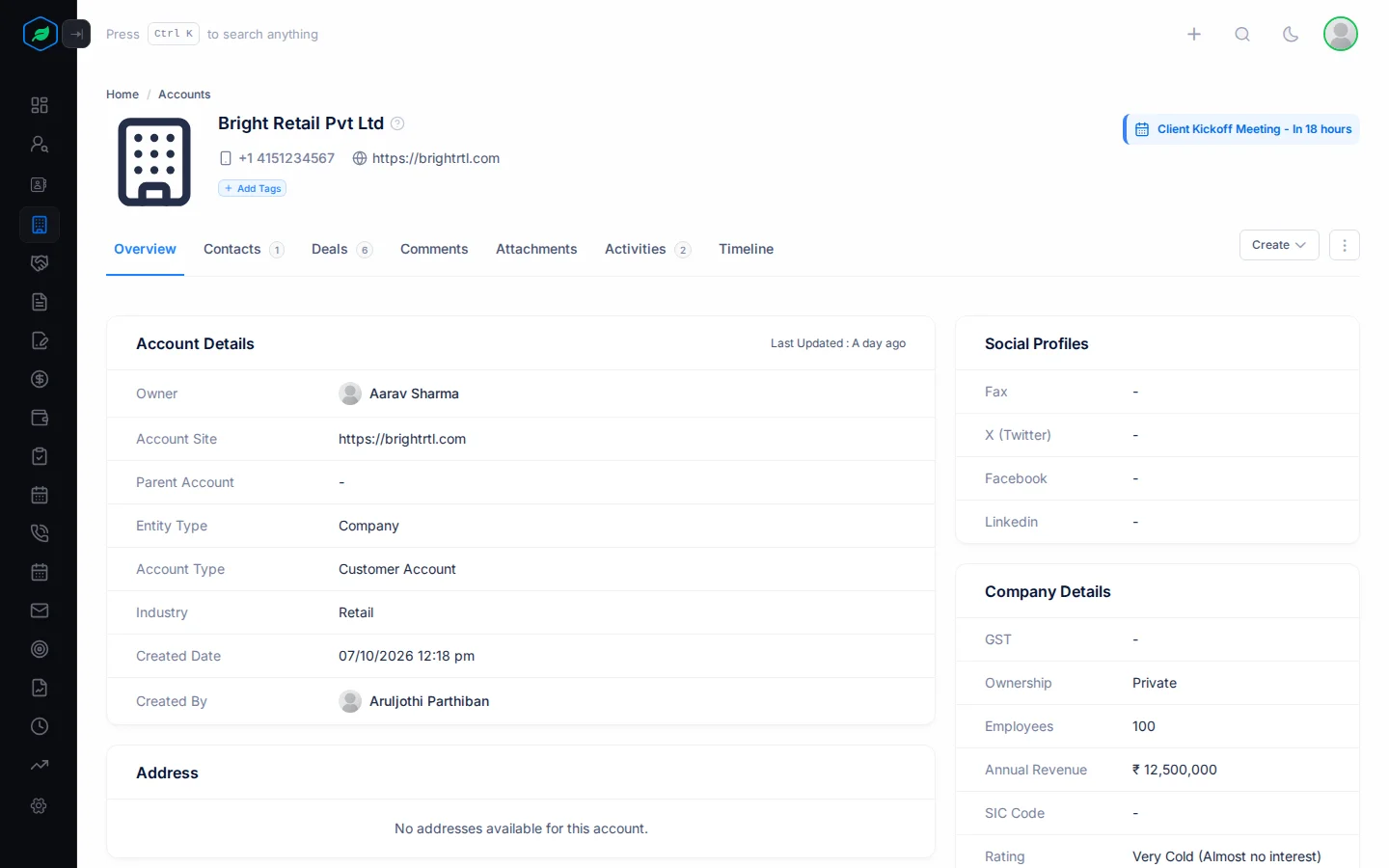Open the target bullseye icon in sidebar

40,649
